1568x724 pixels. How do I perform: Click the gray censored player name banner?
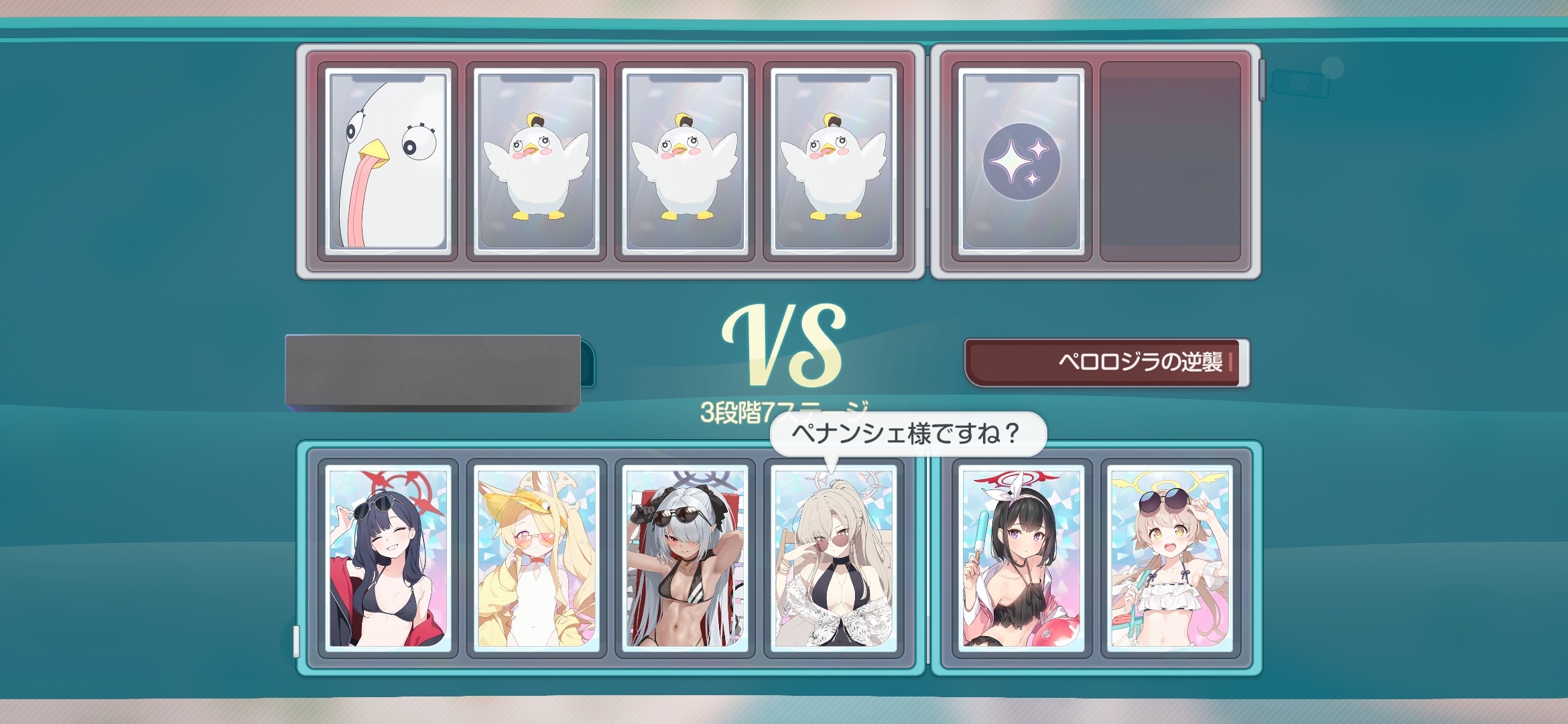[x=433, y=372]
